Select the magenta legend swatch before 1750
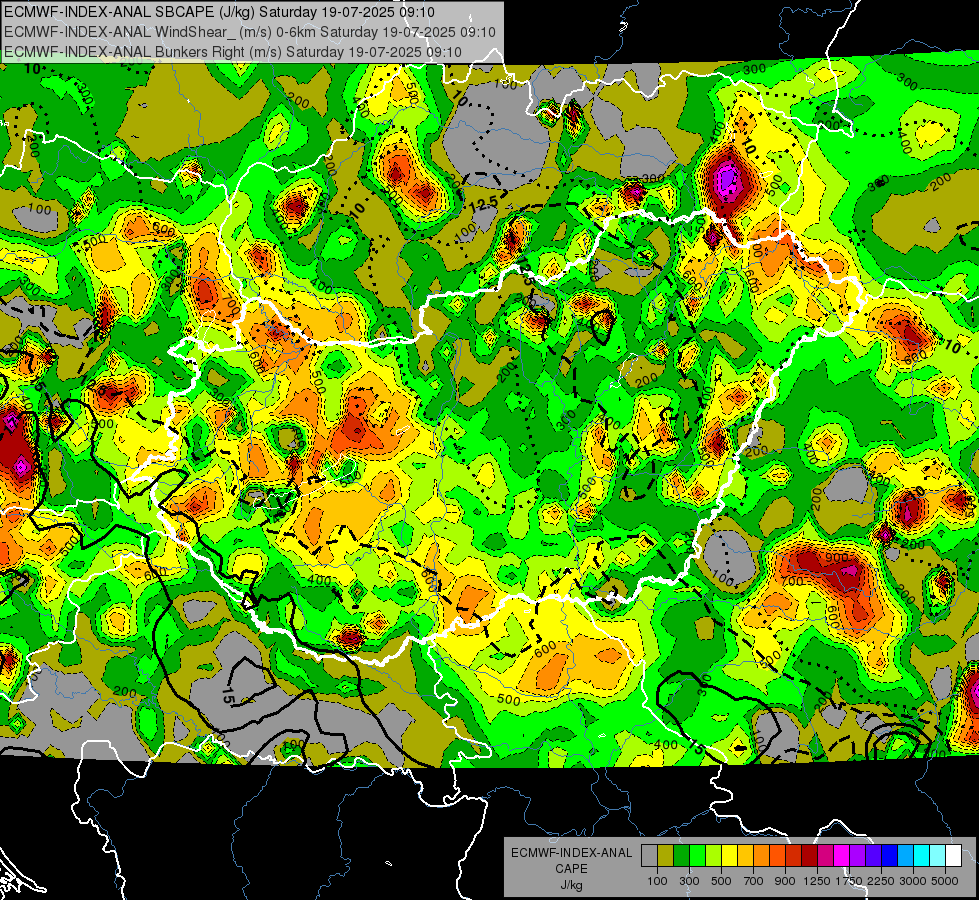The width and height of the screenshot is (979, 900). click(842, 856)
